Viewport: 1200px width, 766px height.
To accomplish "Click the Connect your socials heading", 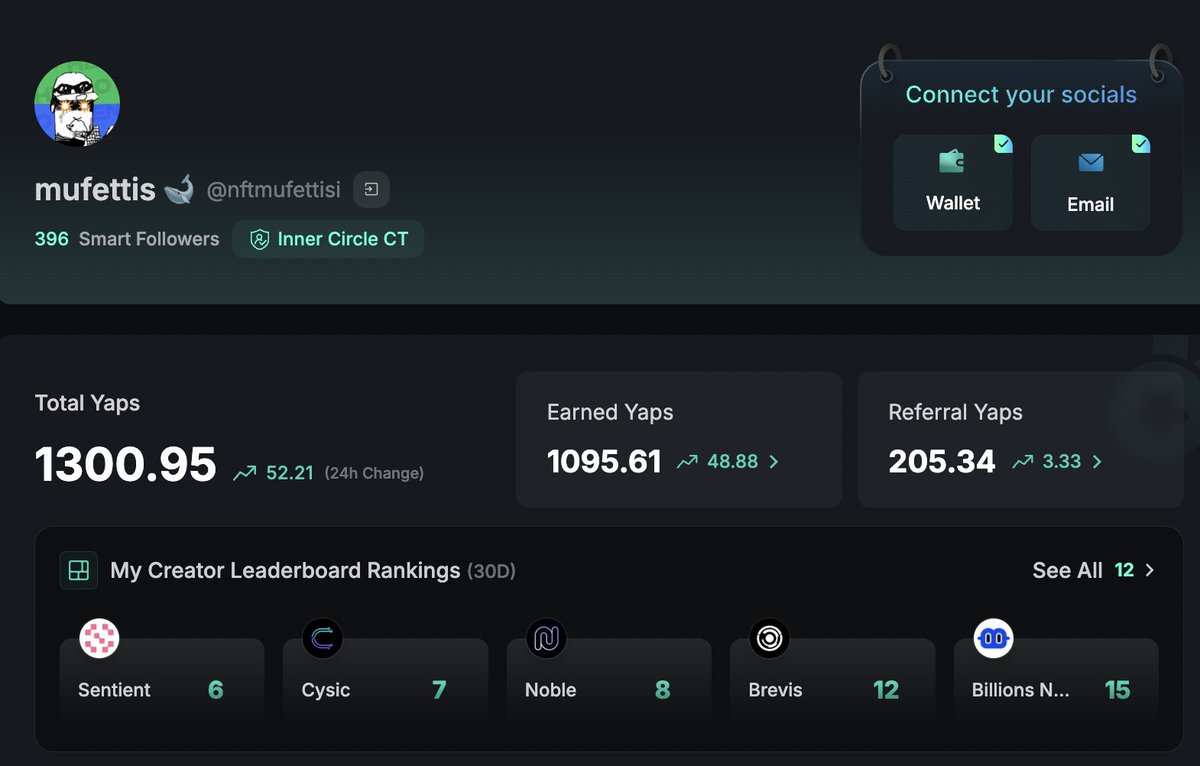I will [1021, 95].
